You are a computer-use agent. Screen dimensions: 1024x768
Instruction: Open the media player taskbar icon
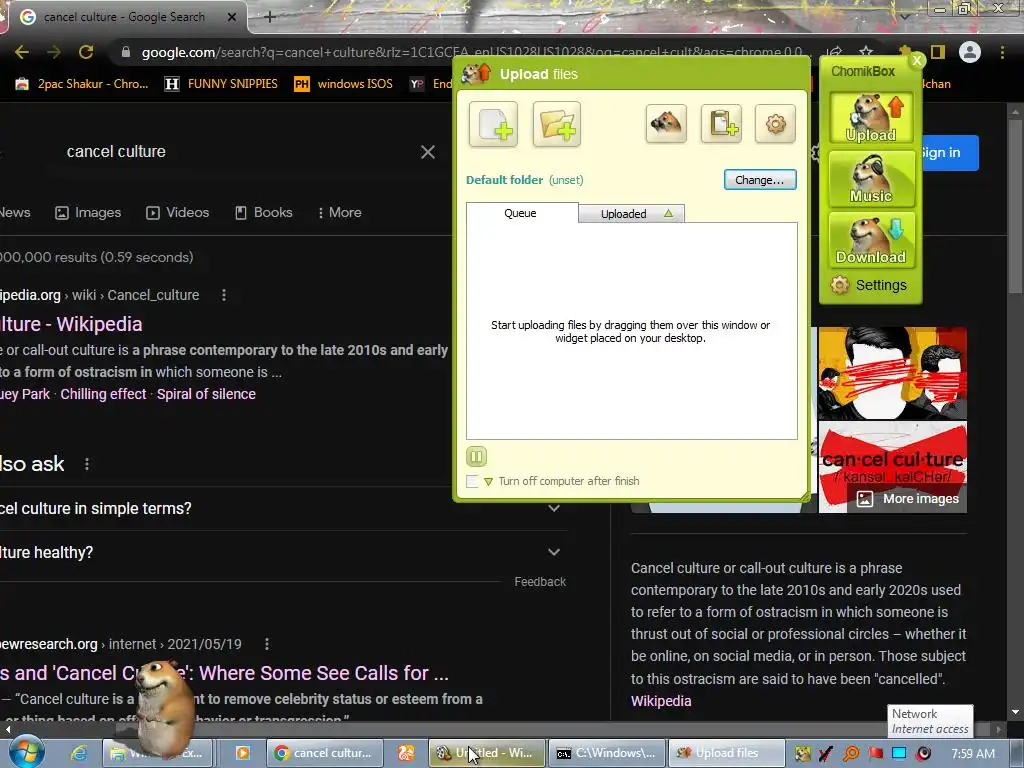(x=242, y=753)
